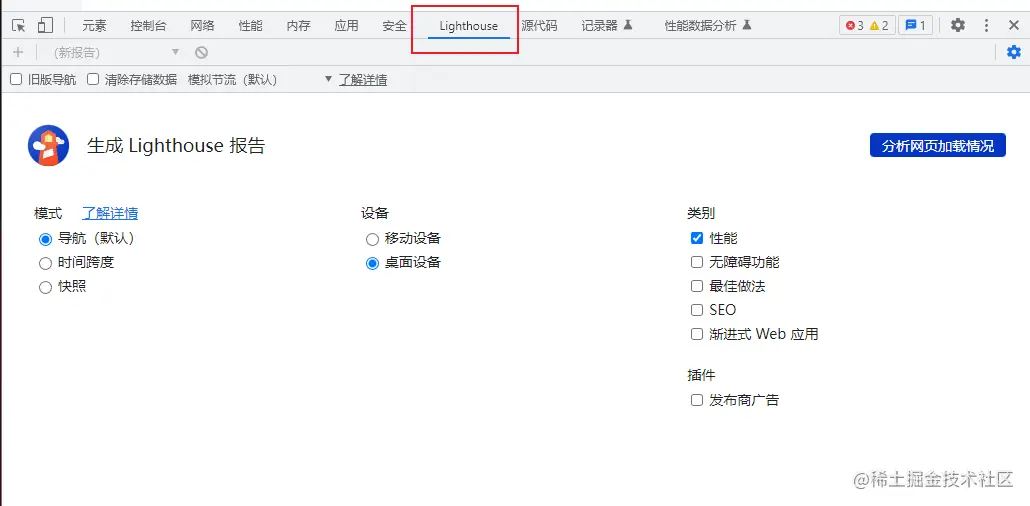Select the 导航（默认）mode radio button
Screen dimensions: 1030x506
(x=45, y=239)
